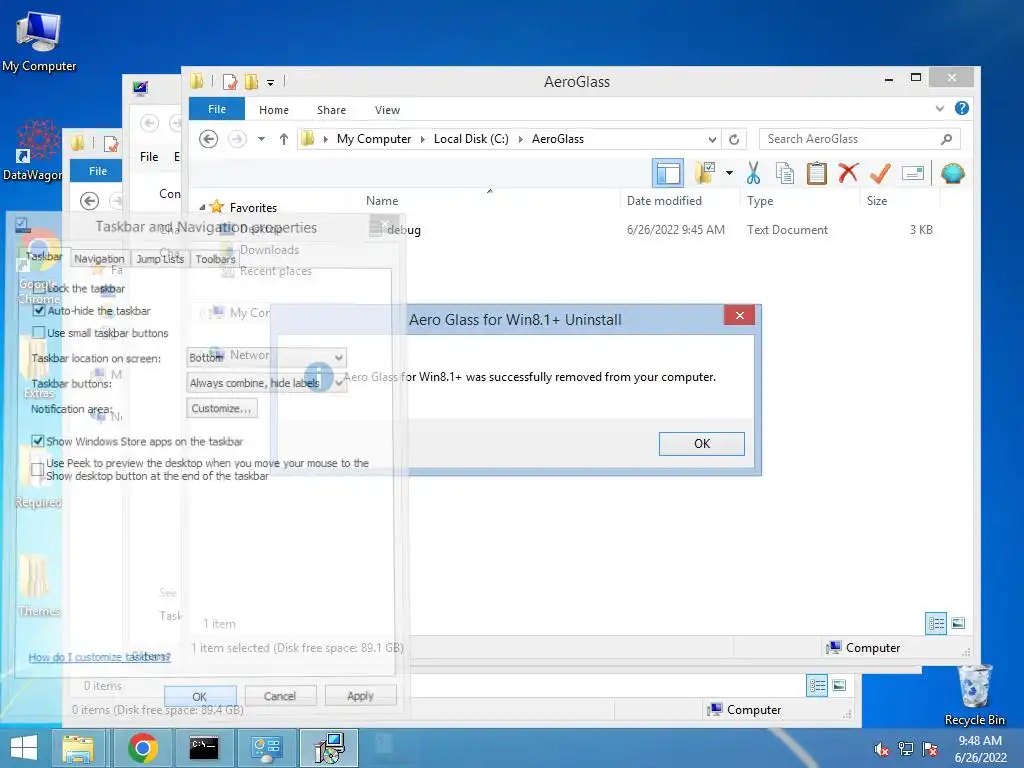The height and width of the screenshot is (768, 1024).
Task: Open Command Prompt taskbar icon
Action: (204, 748)
